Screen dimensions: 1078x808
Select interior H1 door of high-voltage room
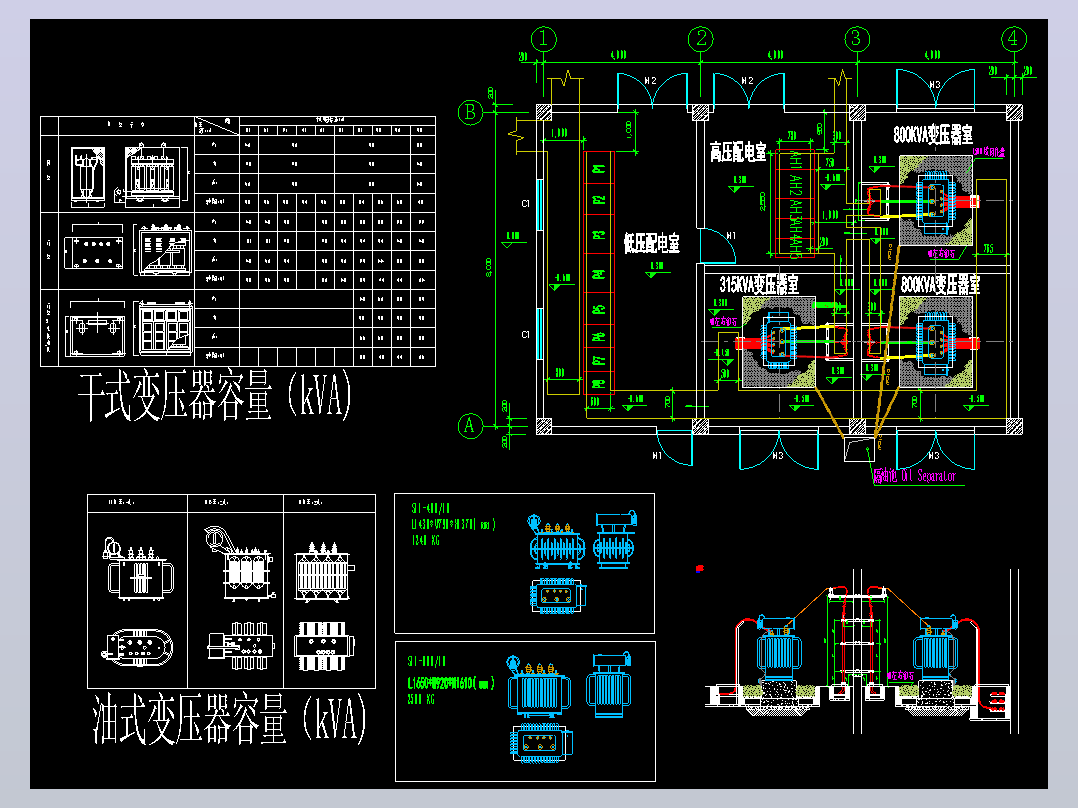(718, 245)
